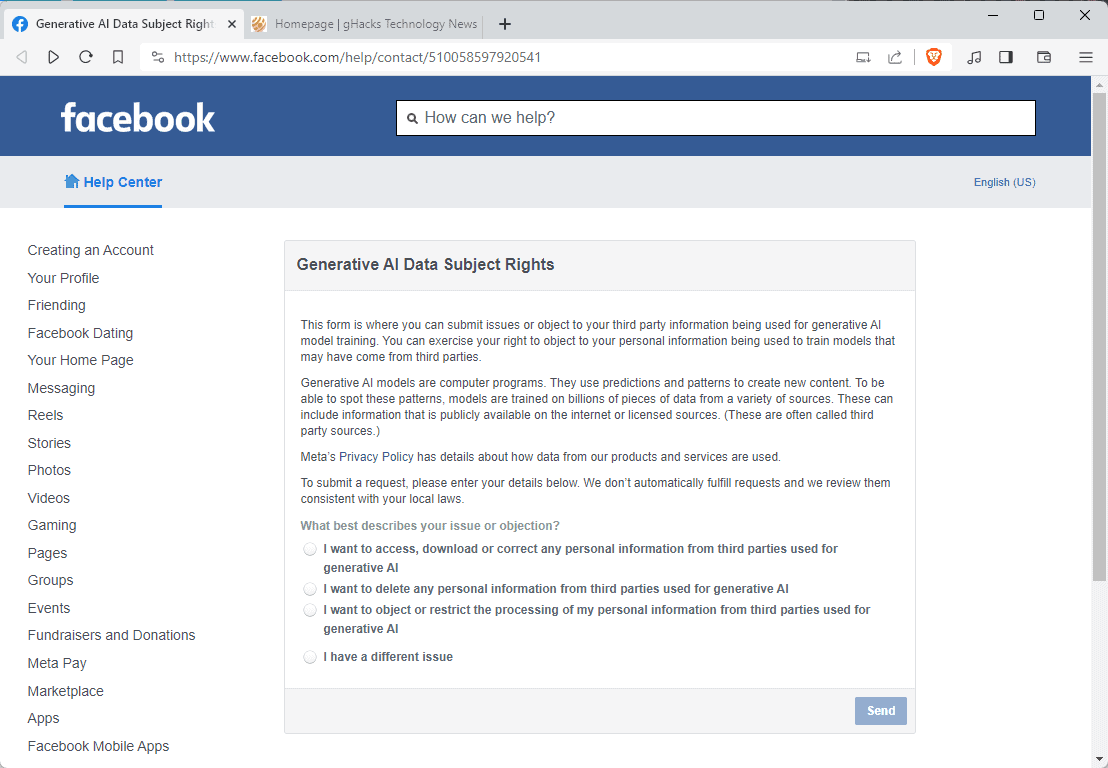Select the access, download or correct option
The width and height of the screenshot is (1108, 768).
click(310, 549)
